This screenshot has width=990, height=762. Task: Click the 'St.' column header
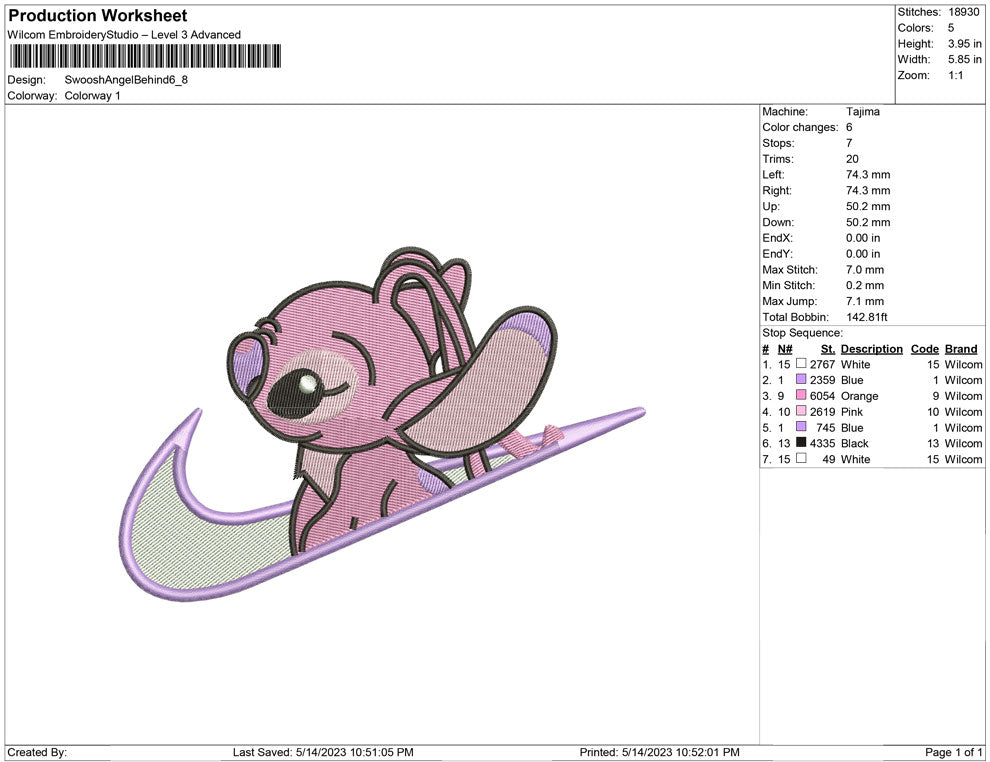pyautogui.click(x=828, y=349)
